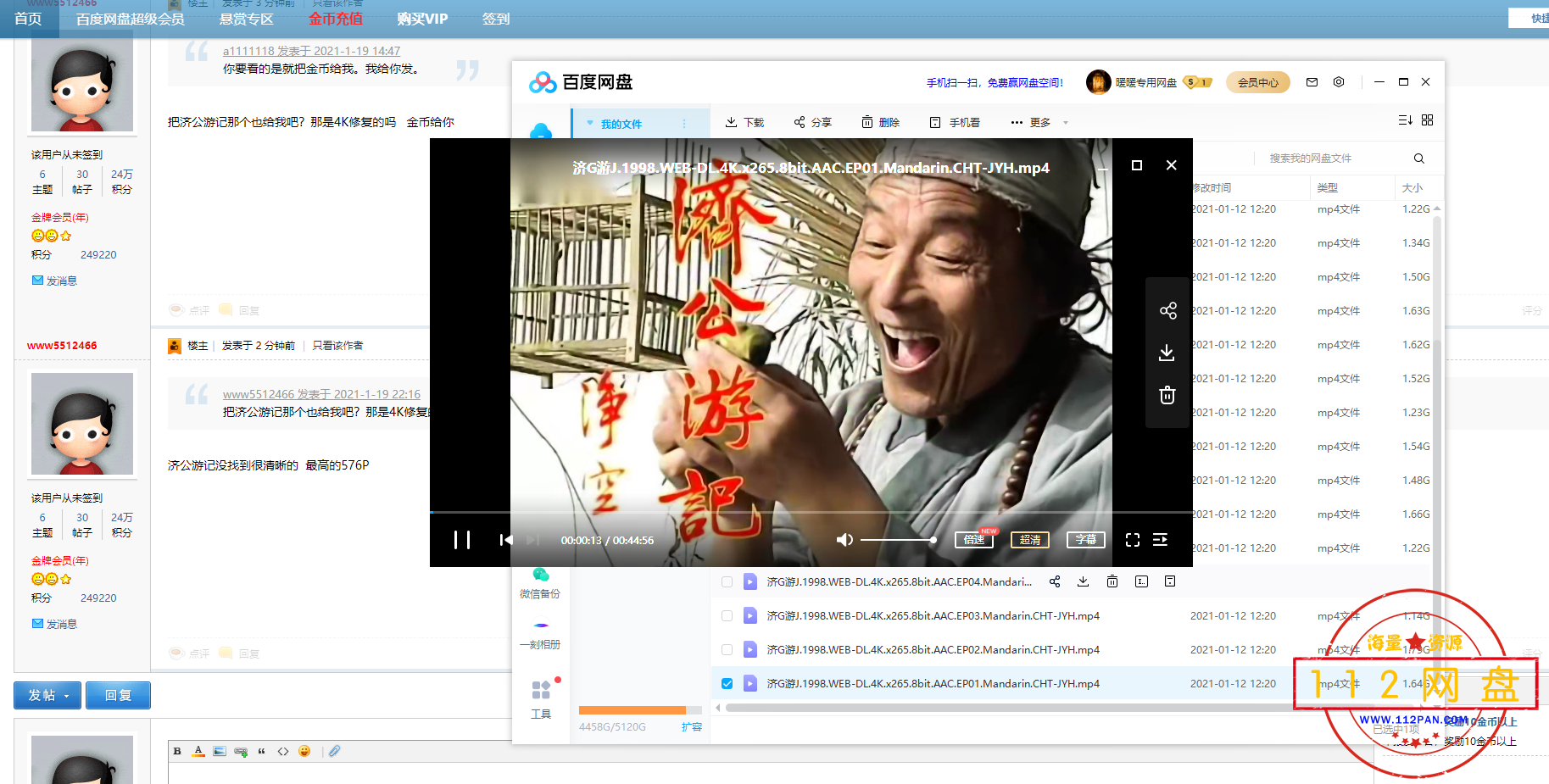Open the last EP04 row action icon
Image resolution: width=1549 pixels, height=784 pixels.
point(1170,581)
